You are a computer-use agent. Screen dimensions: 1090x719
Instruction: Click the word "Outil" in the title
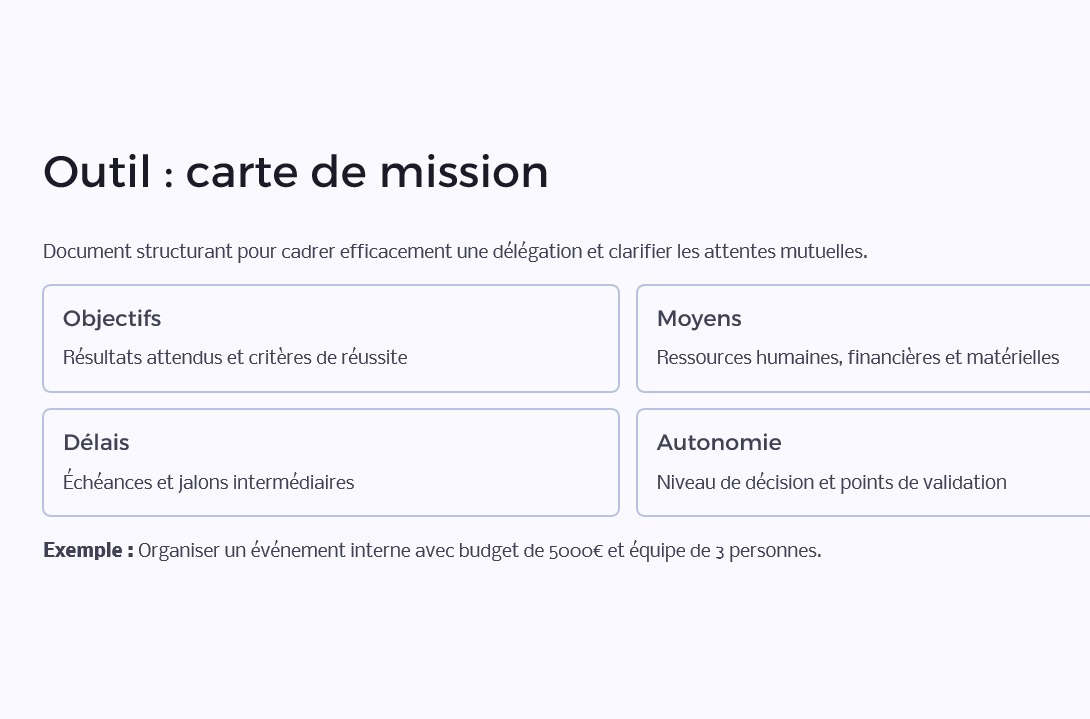(x=97, y=172)
